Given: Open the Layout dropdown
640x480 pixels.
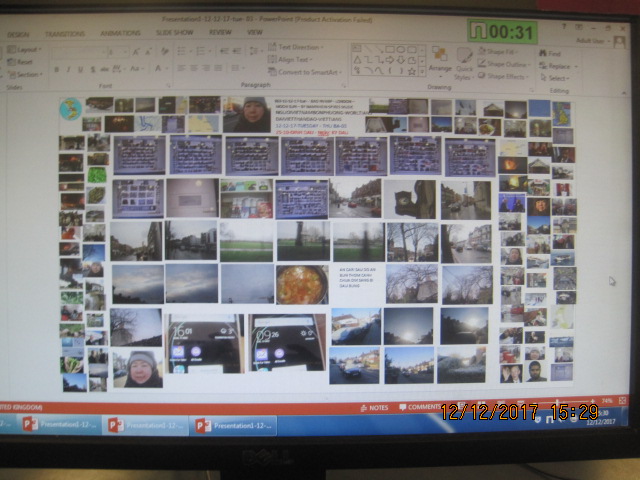Looking at the screenshot, I should tap(24, 49).
